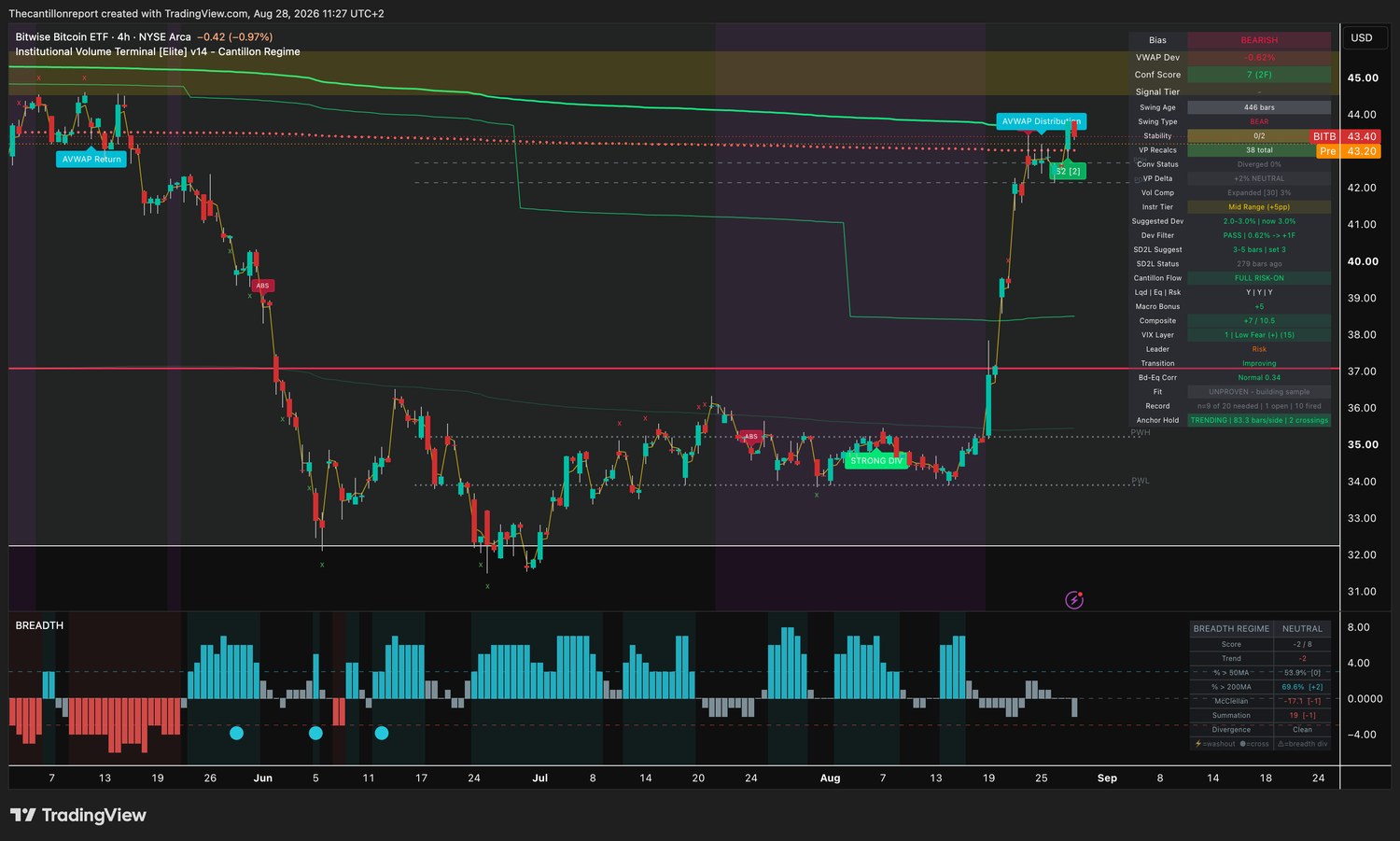Click the Vol Comp value Expanded [30] 3%

pos(1259,192)
